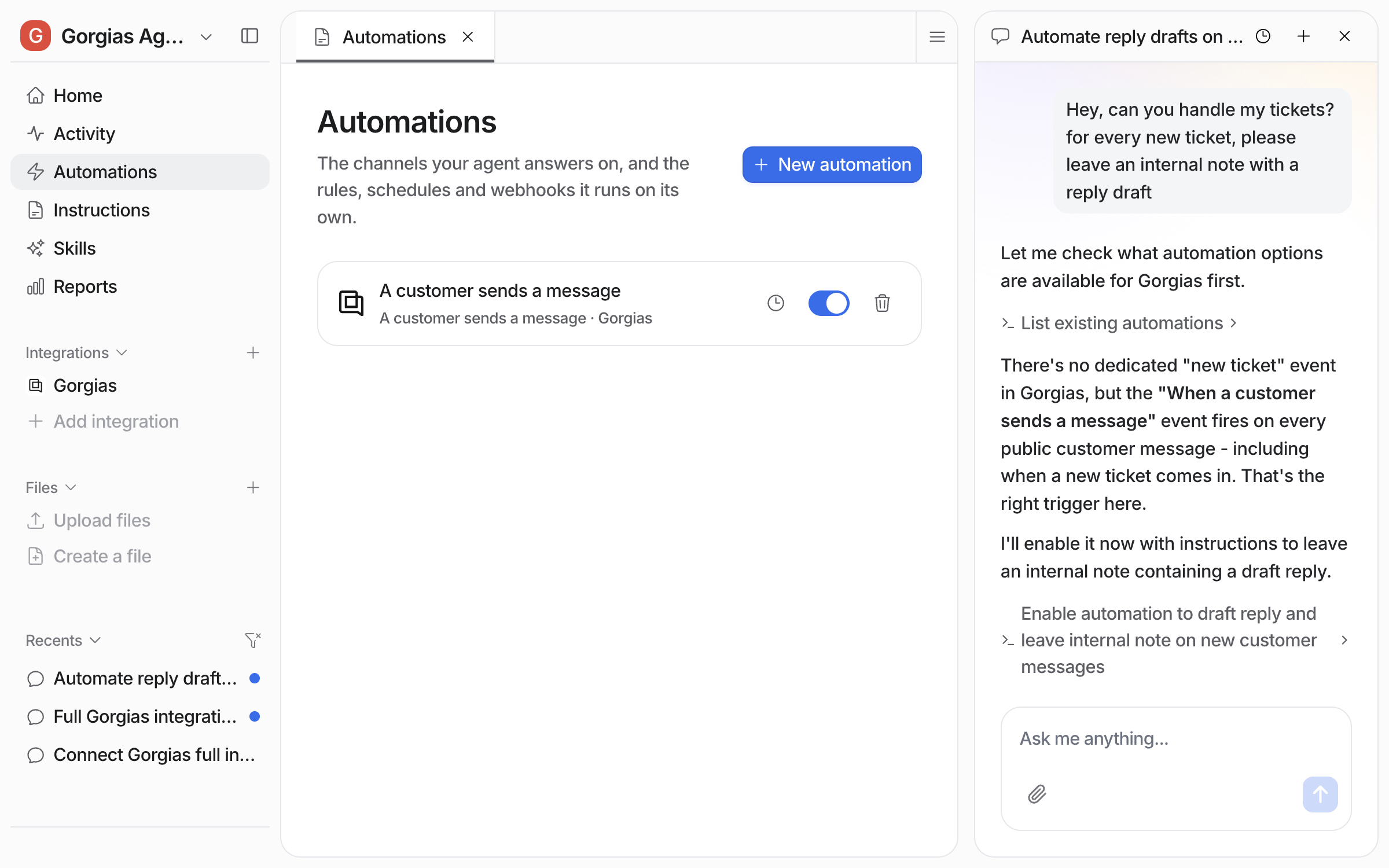Open recent chat Full Gorgias integrati...

point(140,716)
